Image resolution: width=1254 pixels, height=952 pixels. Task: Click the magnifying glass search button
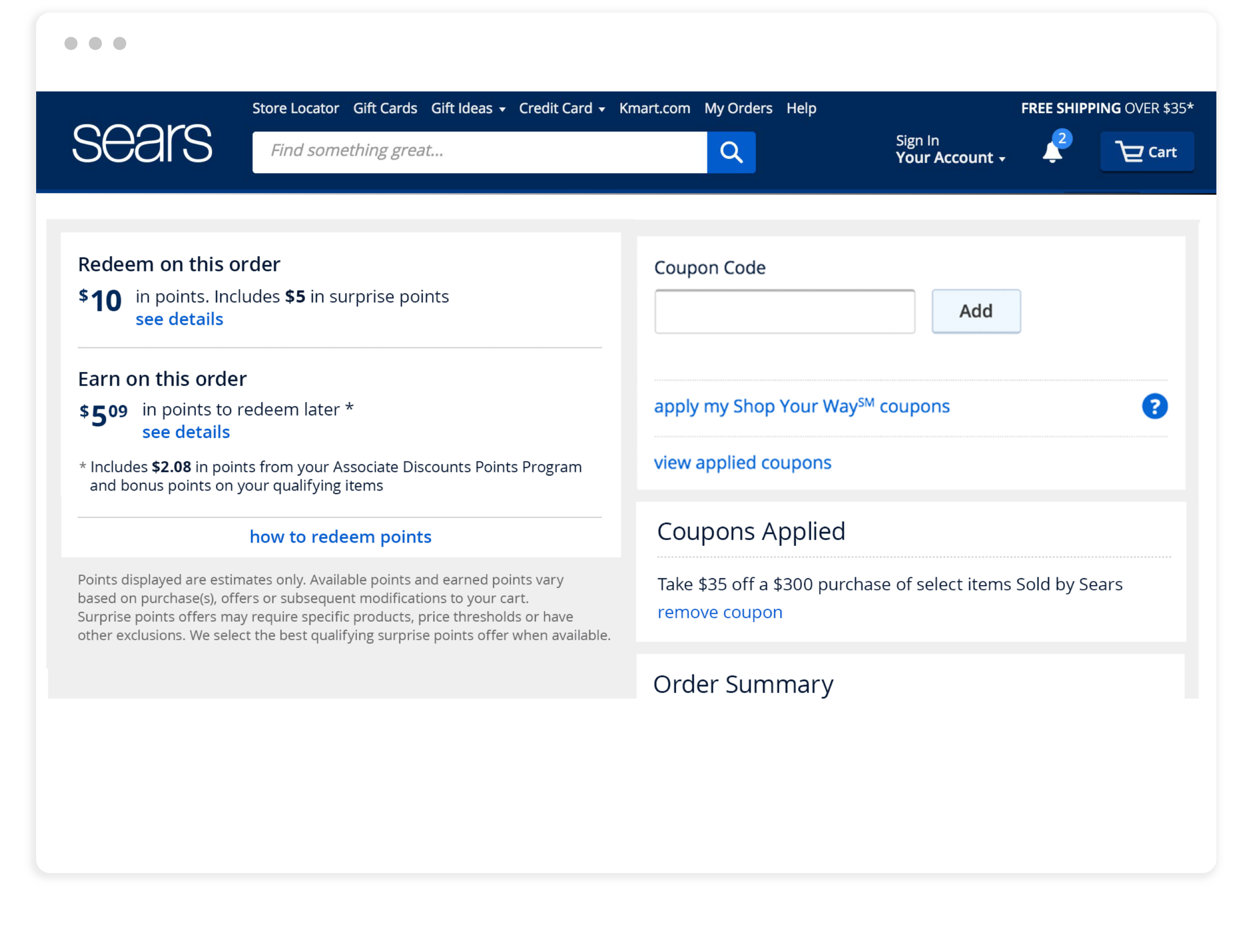[x=731, y=152]
